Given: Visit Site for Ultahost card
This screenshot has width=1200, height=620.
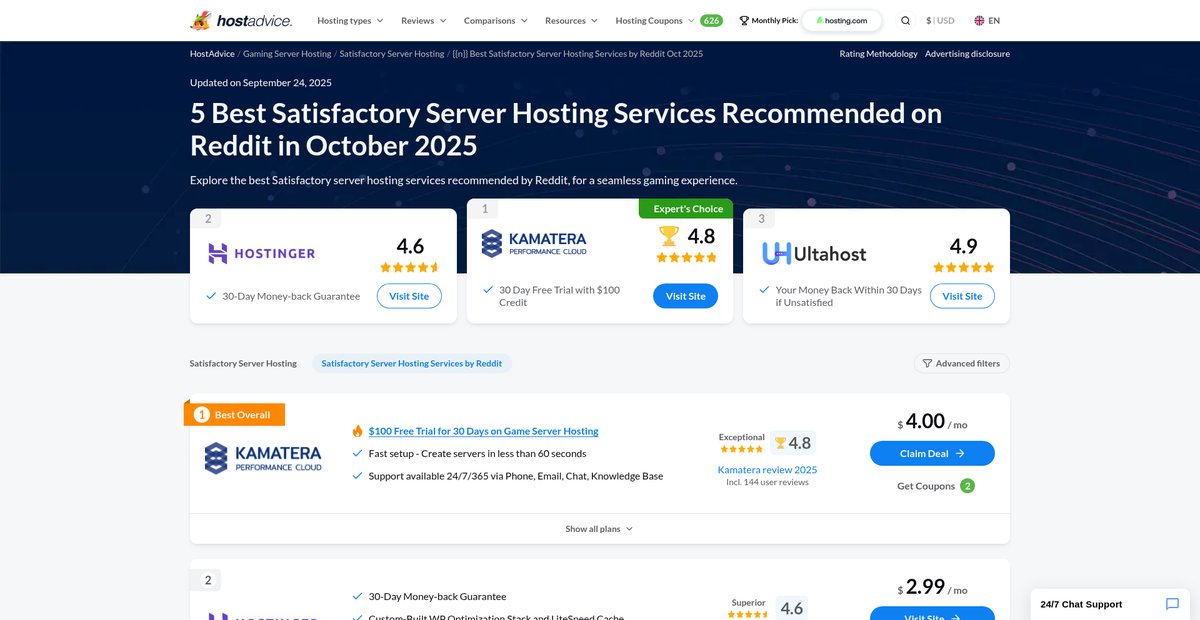Looking at the screenshot, I should pyautogui.click(x=962, y=296).
